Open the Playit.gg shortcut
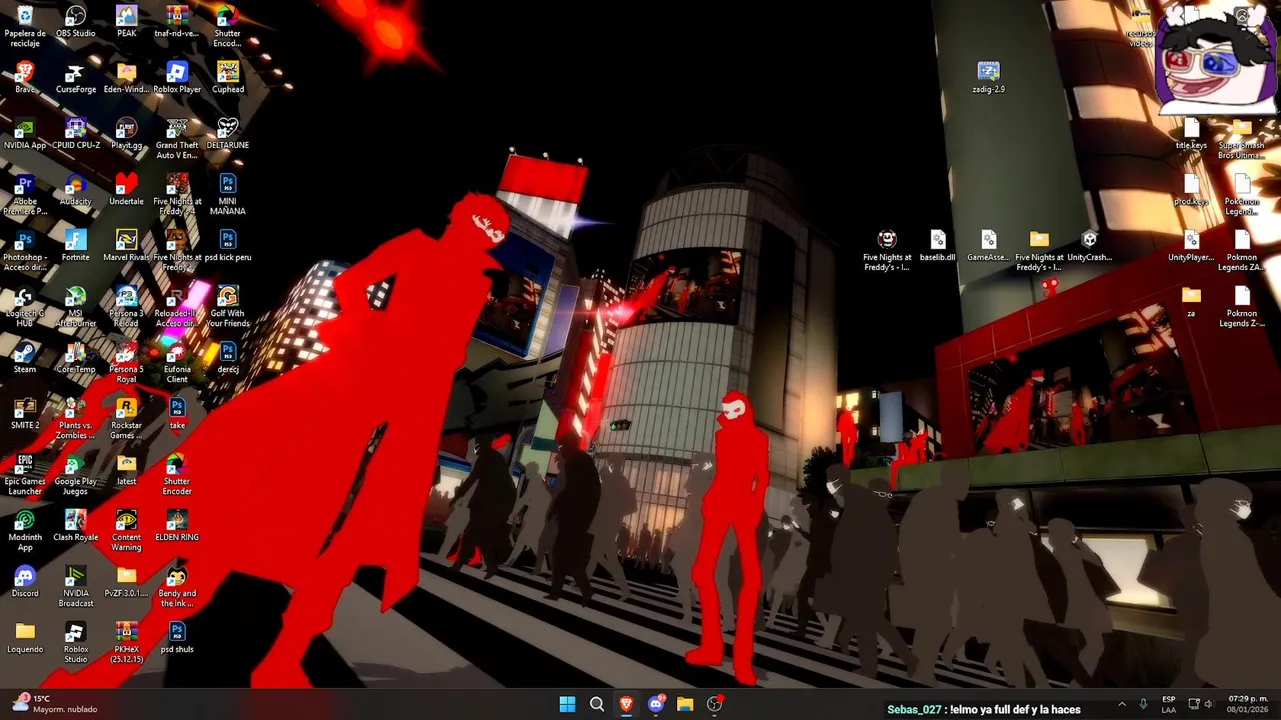This screenshot has width=1281, height=720. pyautogui.click(x=126, y=133)
